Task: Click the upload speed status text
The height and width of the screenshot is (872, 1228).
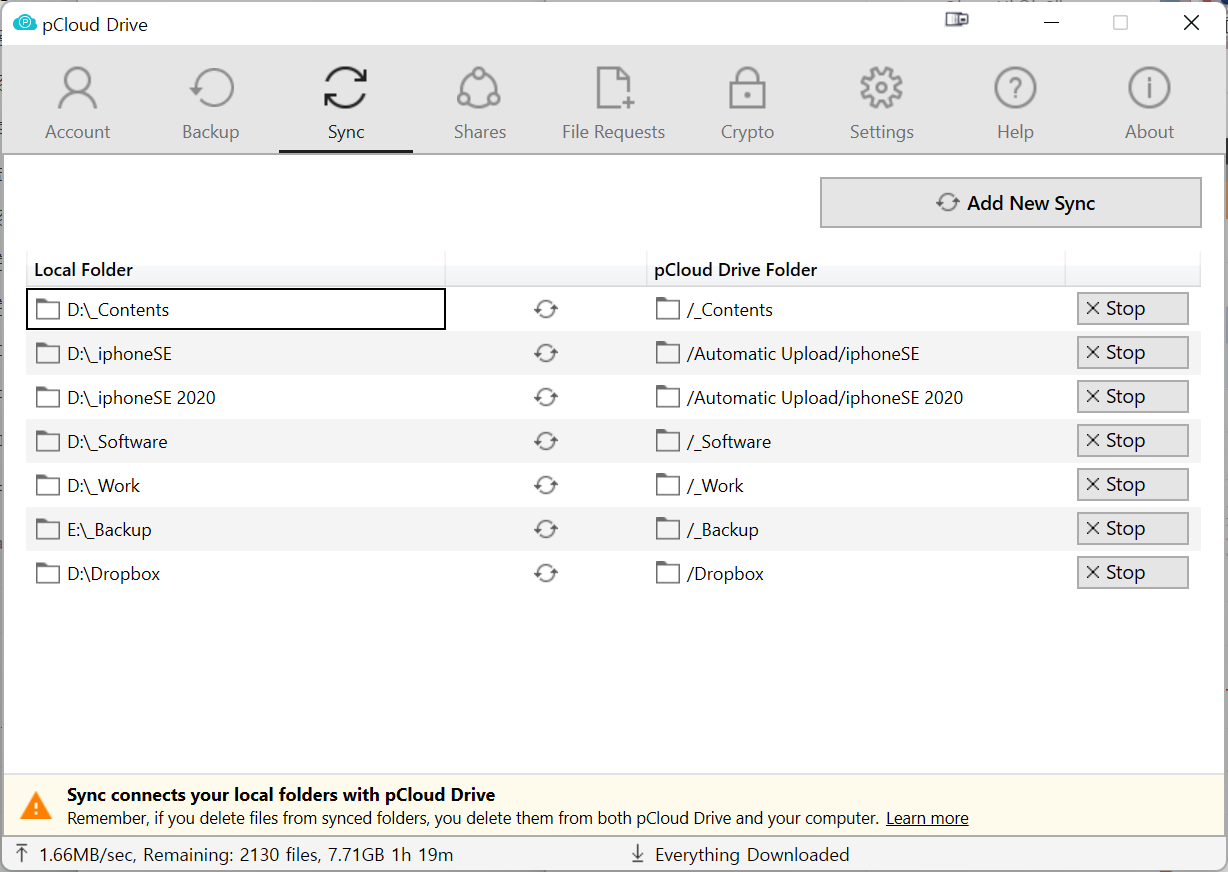Action: (246, 855)
